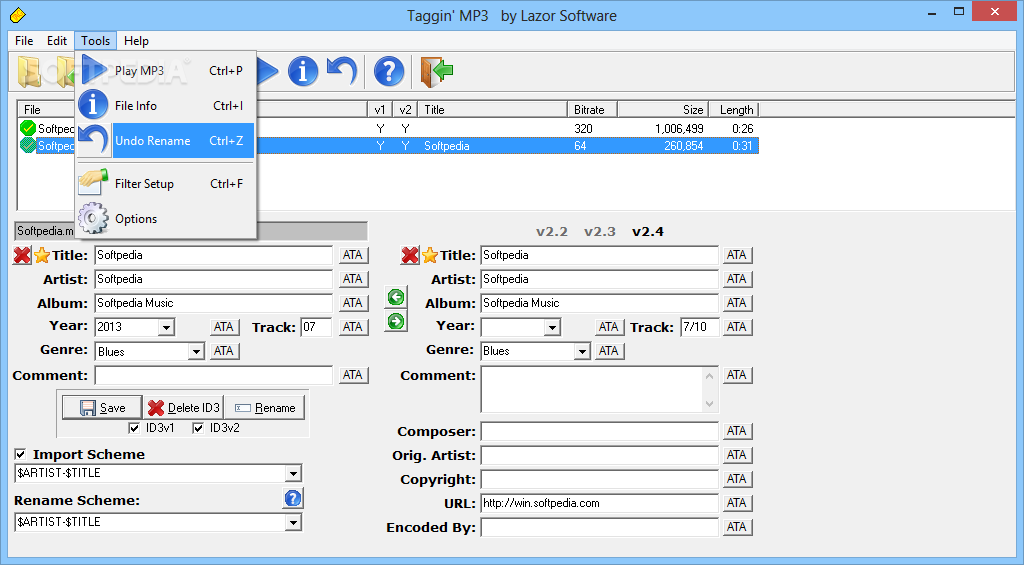Click the ID3v2 Track field showing 7/10
This screenshot has height=565, width=1024.
click(x=699, y=327)
